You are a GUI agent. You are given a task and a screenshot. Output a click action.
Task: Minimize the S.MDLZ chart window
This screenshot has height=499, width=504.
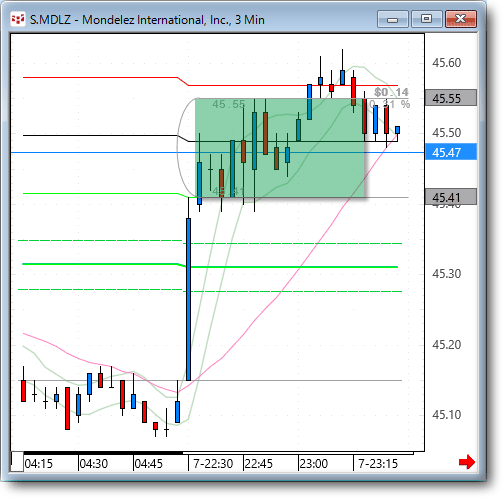coord(393,19)
